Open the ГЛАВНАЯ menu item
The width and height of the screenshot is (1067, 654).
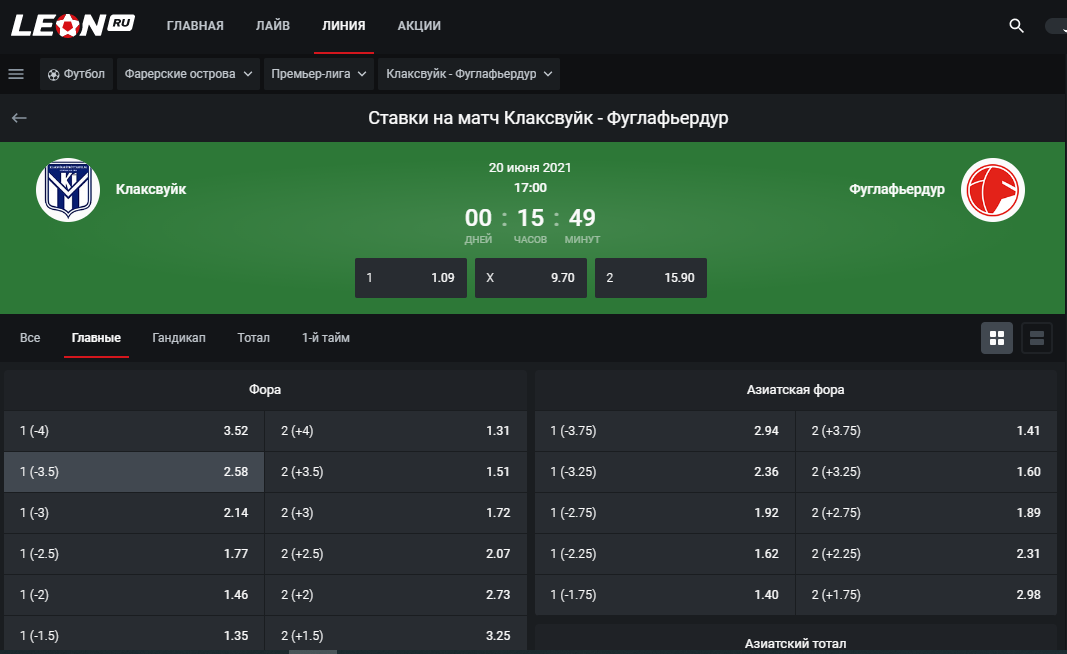point(195,26)
